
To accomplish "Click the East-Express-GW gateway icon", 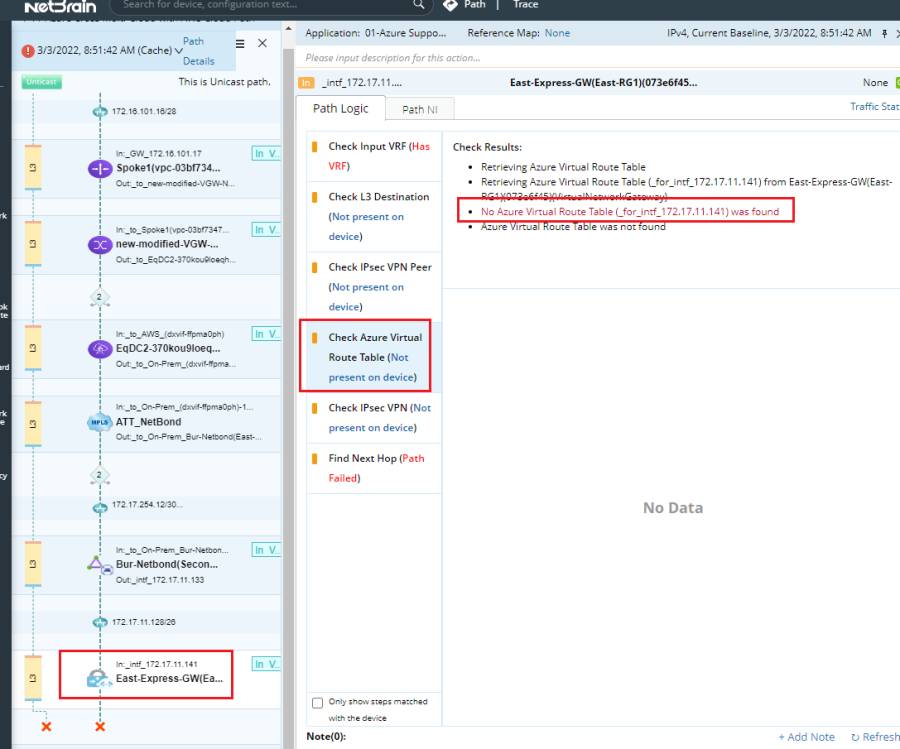I will (x=99, y=678).
